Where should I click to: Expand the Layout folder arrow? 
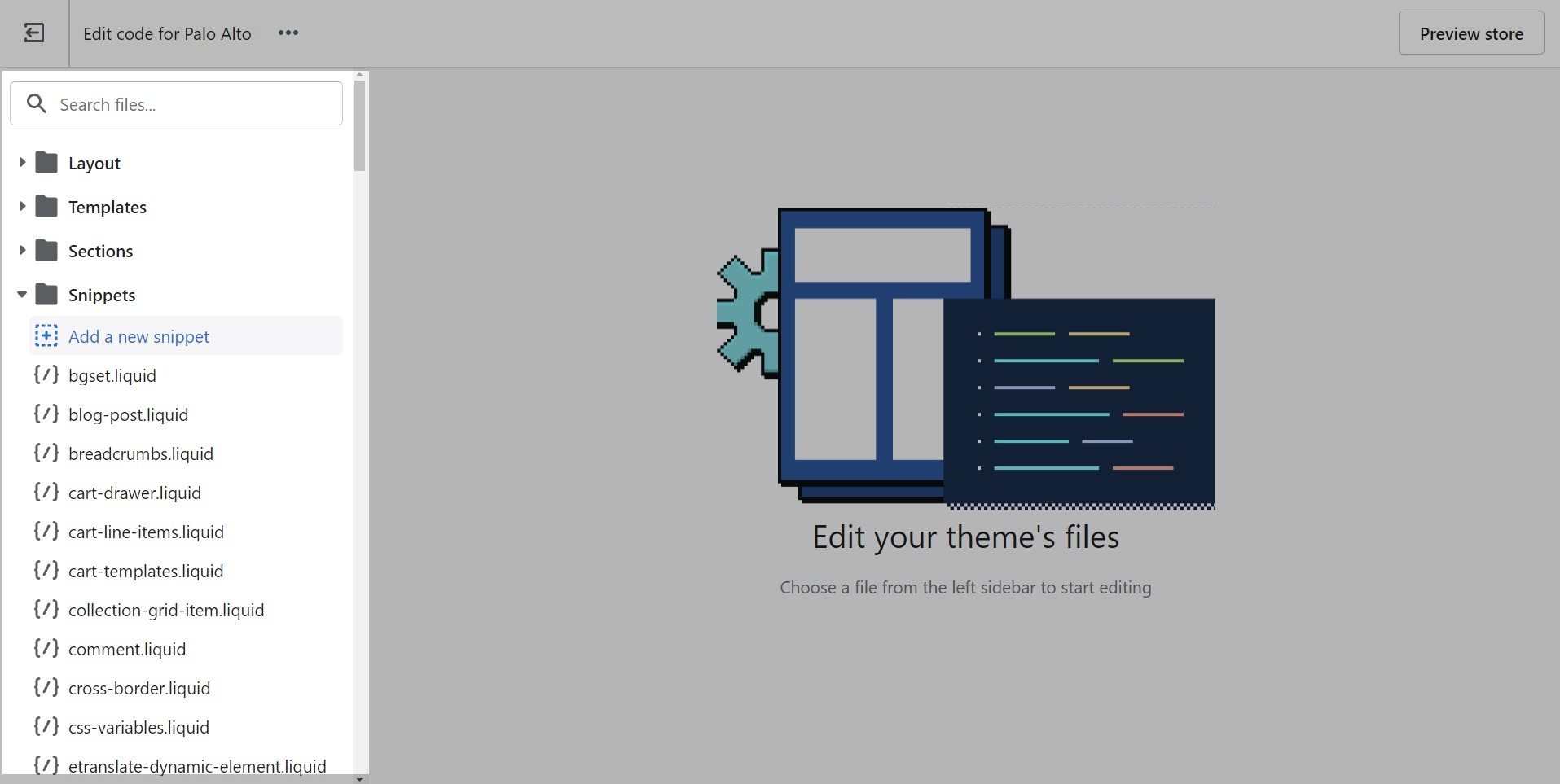click(x=22, y=163)
